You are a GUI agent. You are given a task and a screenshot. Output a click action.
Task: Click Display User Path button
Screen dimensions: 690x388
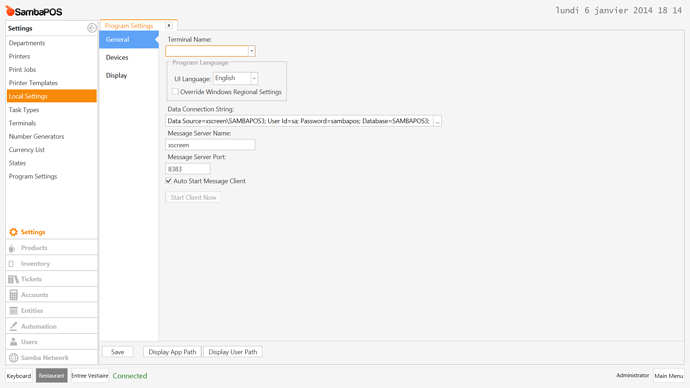[233, 352]
